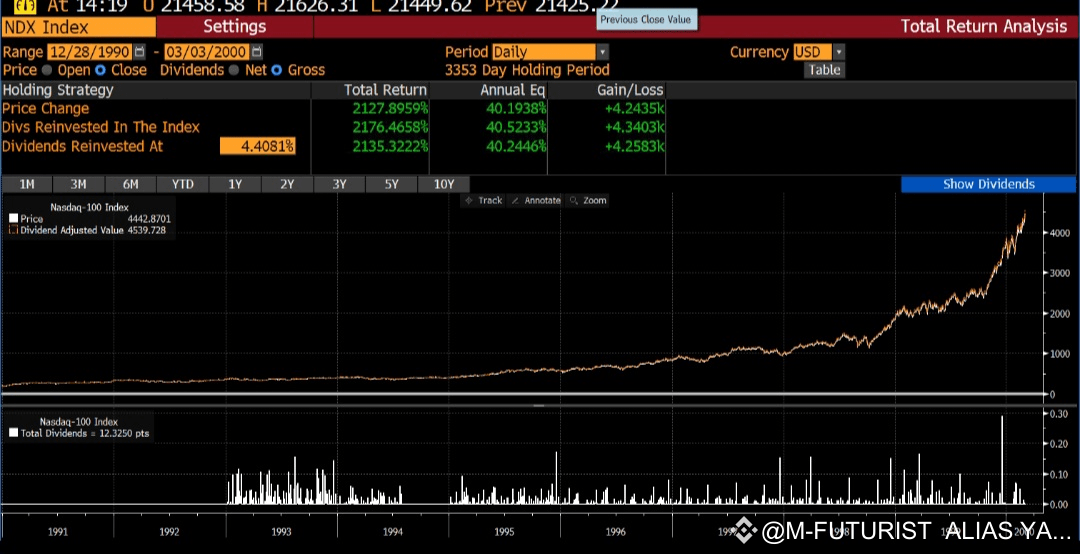Click the +4.2583k gain value
Screen dimensions: 1080x554
pos(634,146)
